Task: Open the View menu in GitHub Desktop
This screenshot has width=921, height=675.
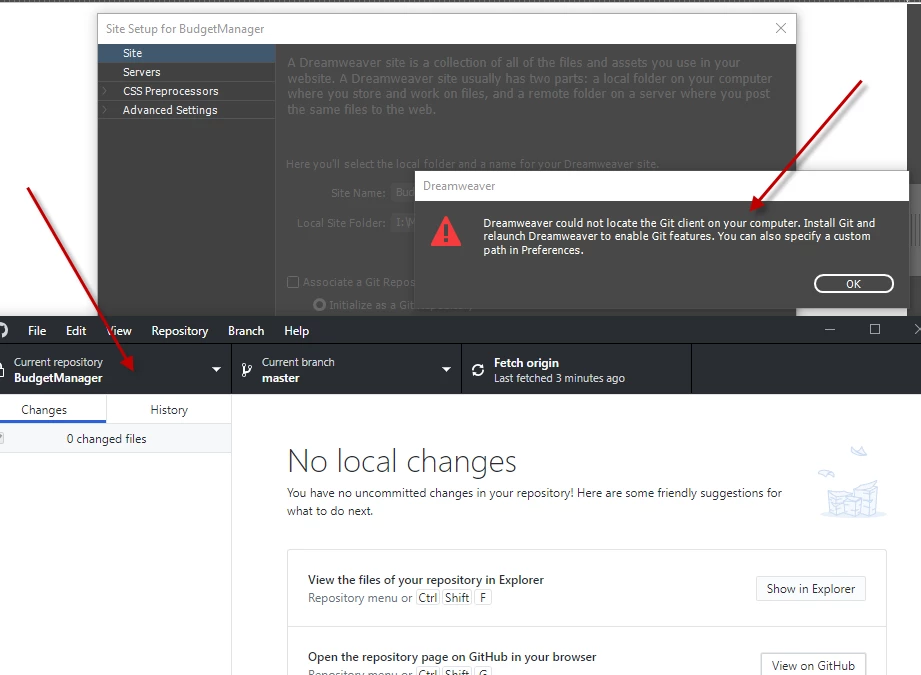Action: click(119, 331)
